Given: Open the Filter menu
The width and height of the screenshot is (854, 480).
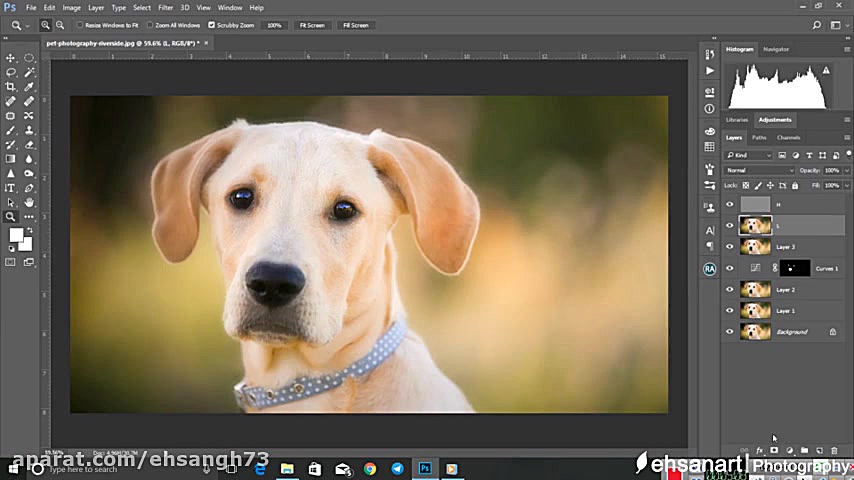Looking at the screenshot, I should point(165,7).
